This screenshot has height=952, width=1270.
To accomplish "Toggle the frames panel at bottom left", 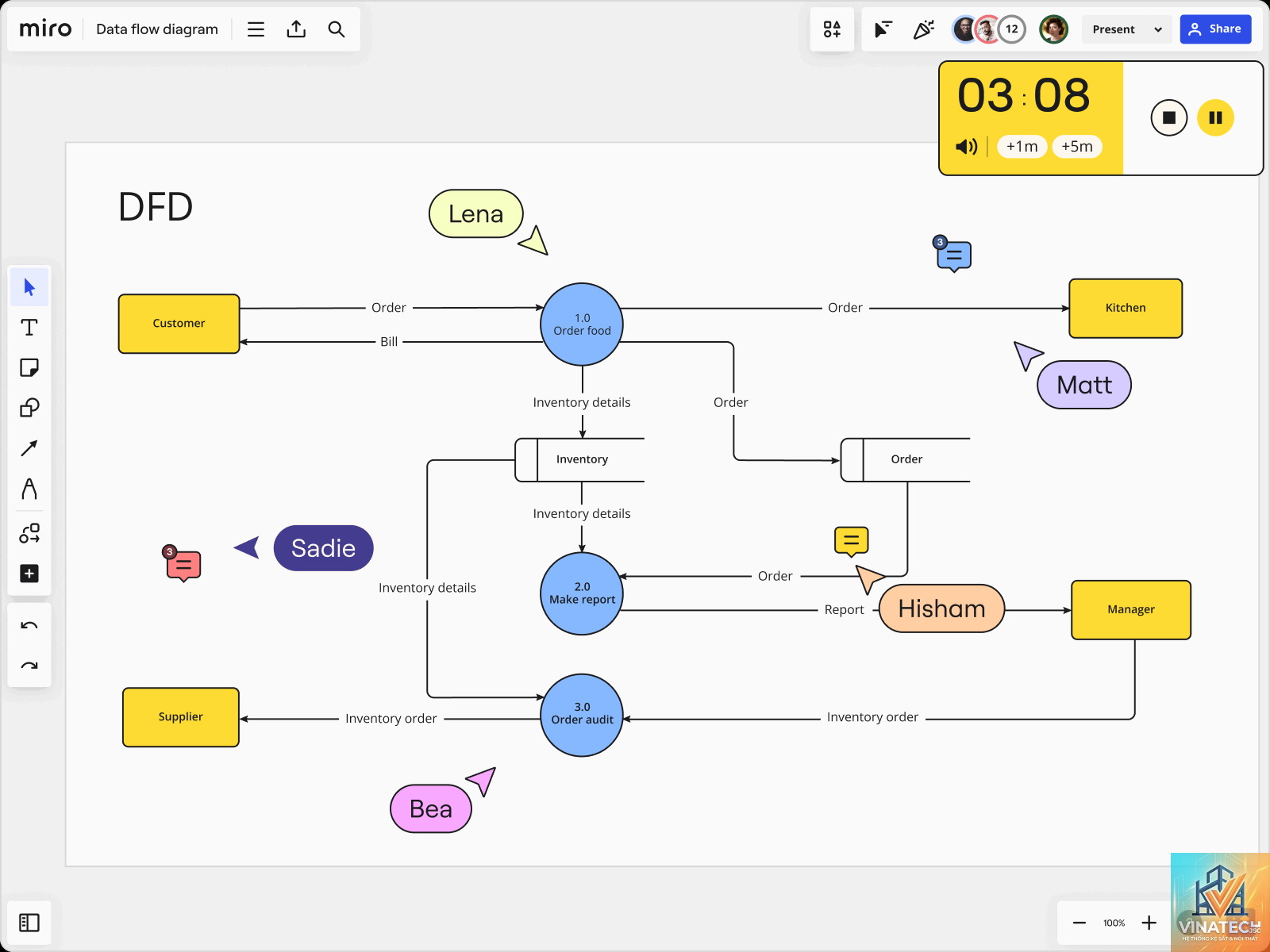I will (x=29, y=923).
